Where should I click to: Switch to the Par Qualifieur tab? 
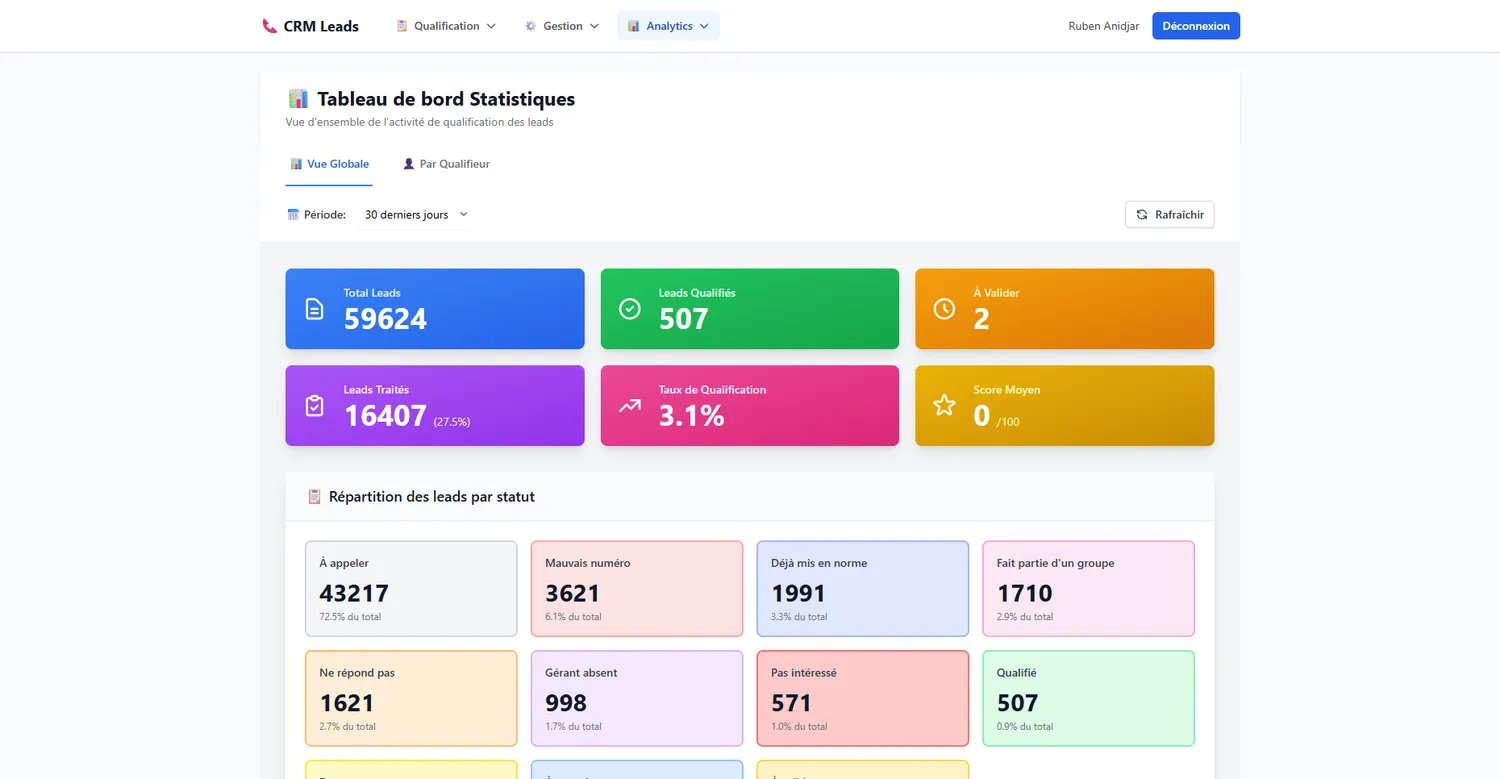coord(446,164)
